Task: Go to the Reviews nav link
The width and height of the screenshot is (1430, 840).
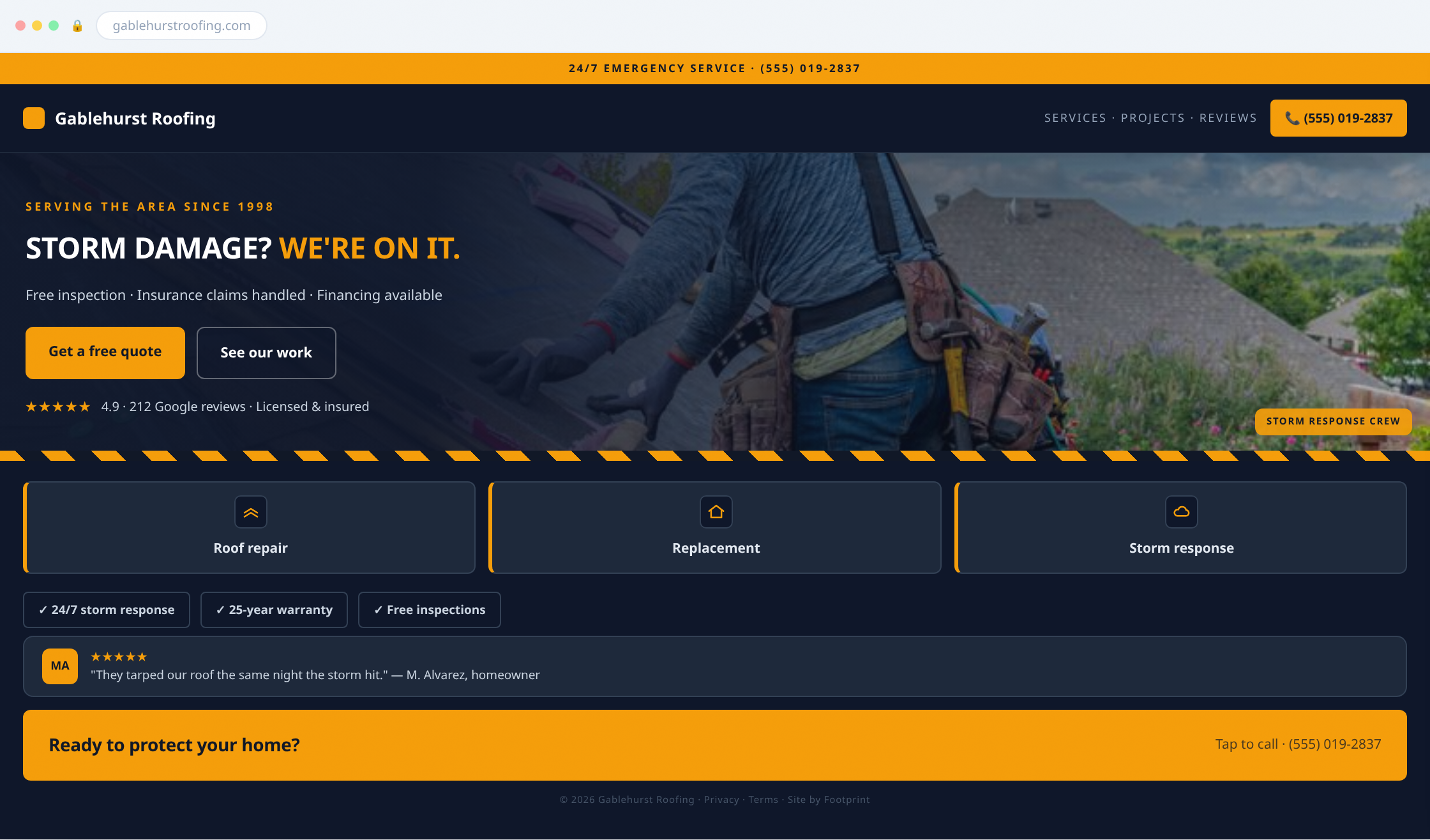Action: click(1228, 118)
